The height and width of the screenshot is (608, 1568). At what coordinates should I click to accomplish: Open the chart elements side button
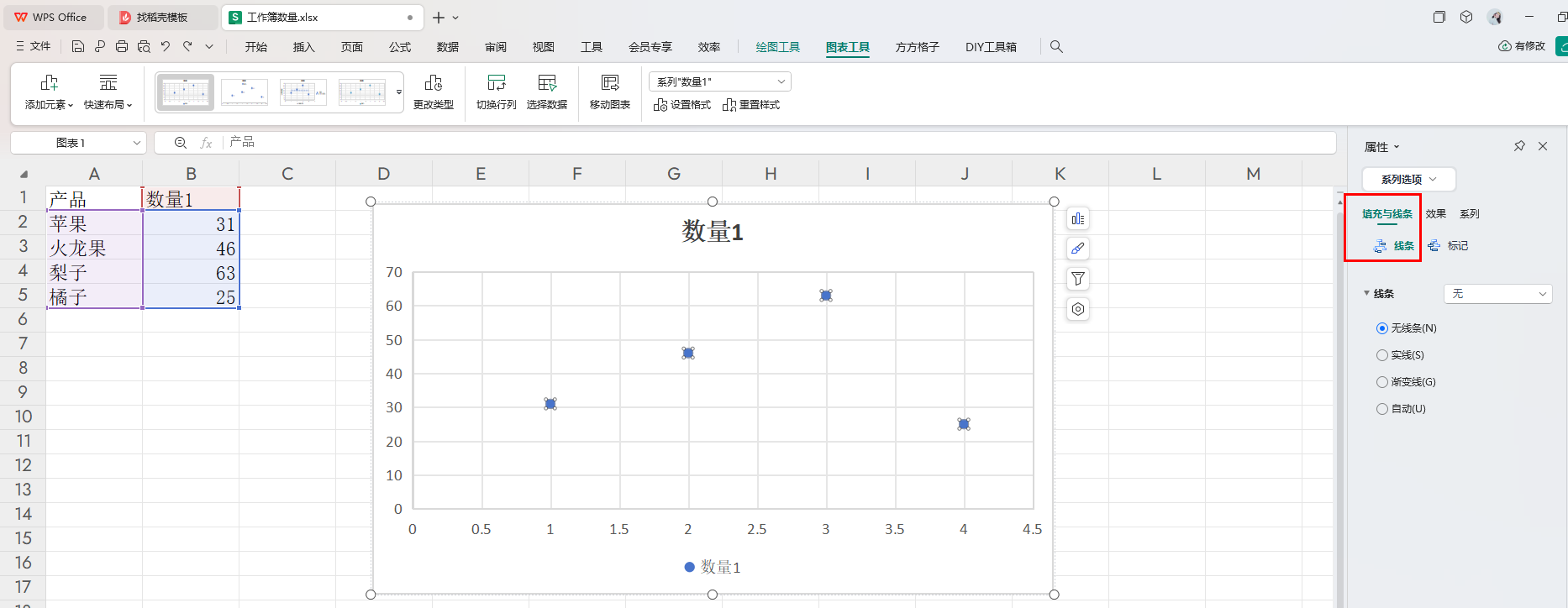coord(1078,219)
